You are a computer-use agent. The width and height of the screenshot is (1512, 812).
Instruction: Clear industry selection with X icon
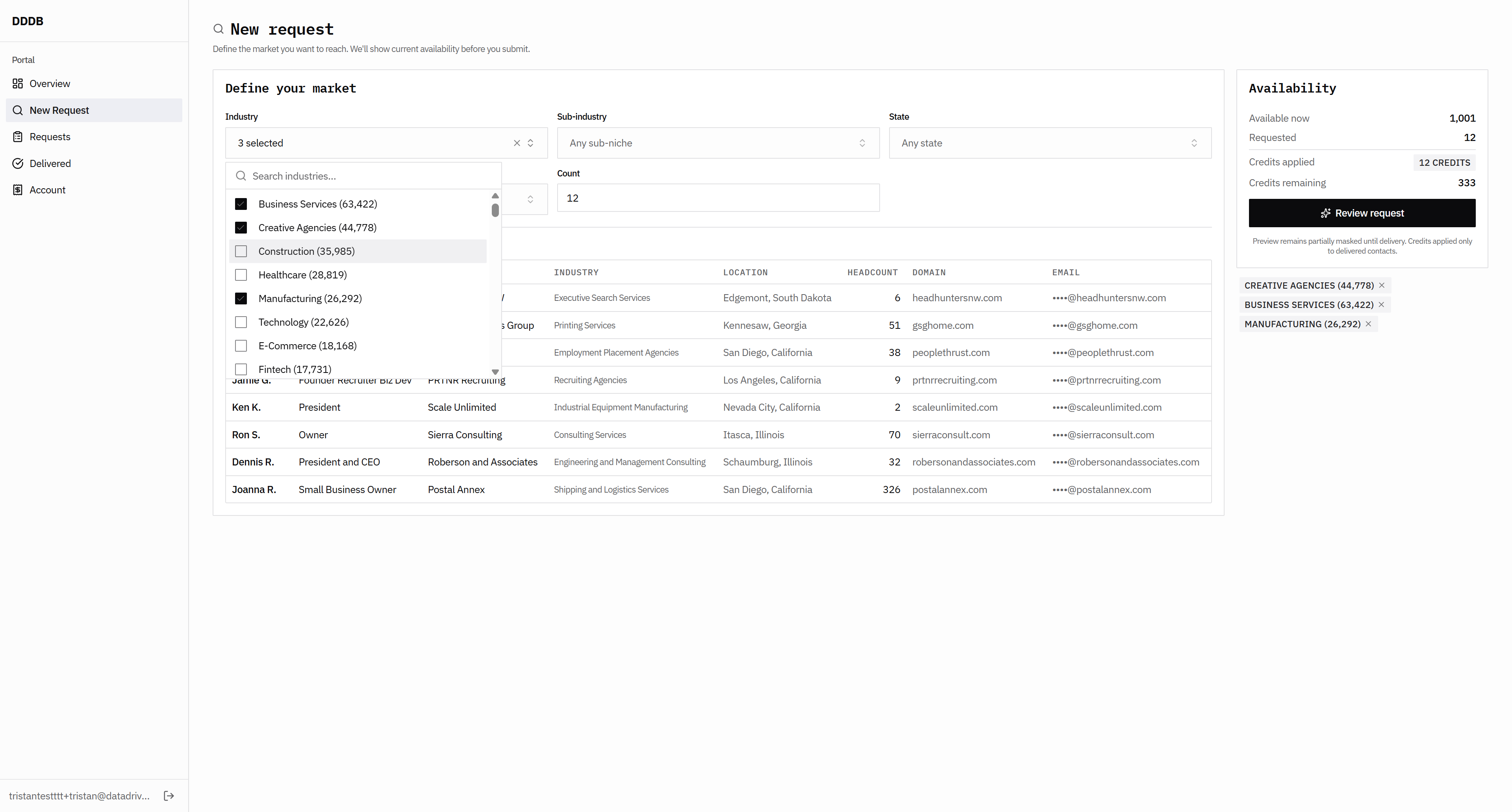517,143
